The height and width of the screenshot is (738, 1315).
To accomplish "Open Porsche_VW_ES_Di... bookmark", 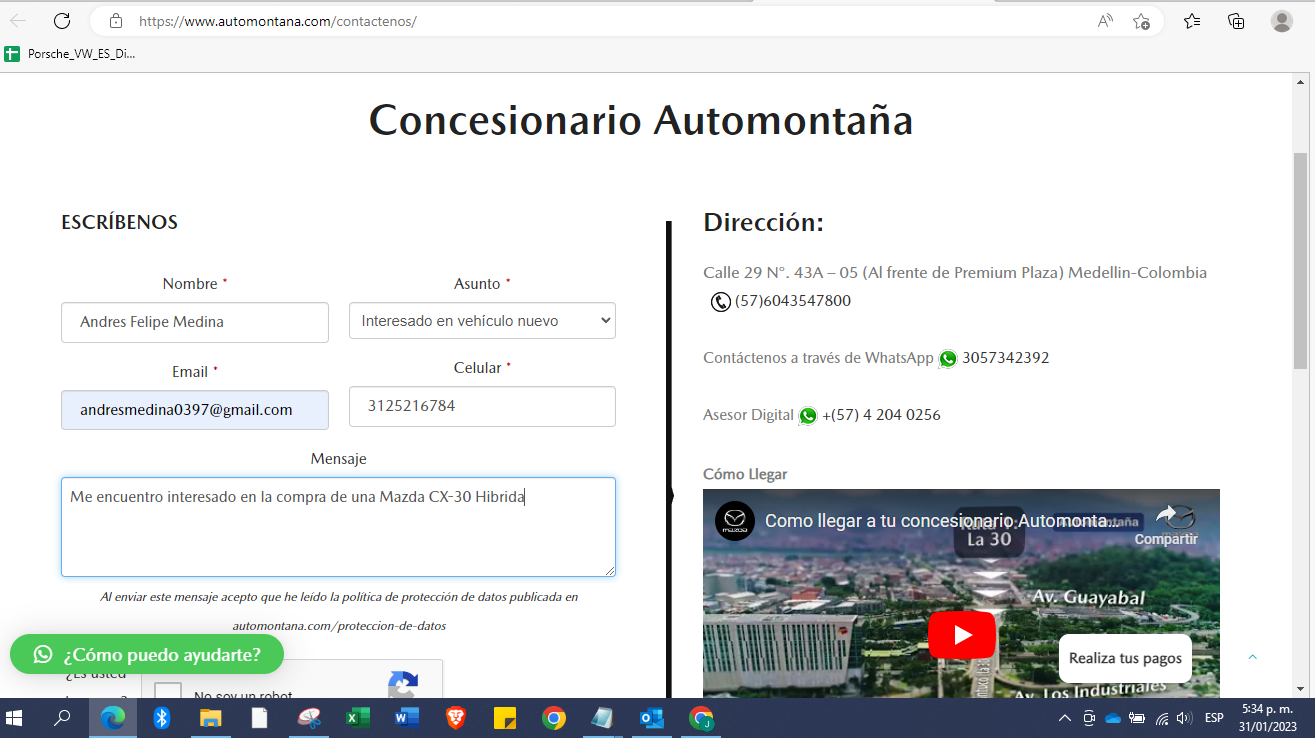I will [x=70, y=54].
